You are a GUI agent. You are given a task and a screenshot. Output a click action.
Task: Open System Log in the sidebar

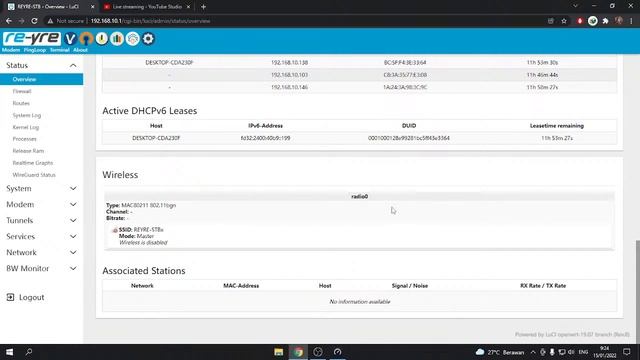coord(27,116)
